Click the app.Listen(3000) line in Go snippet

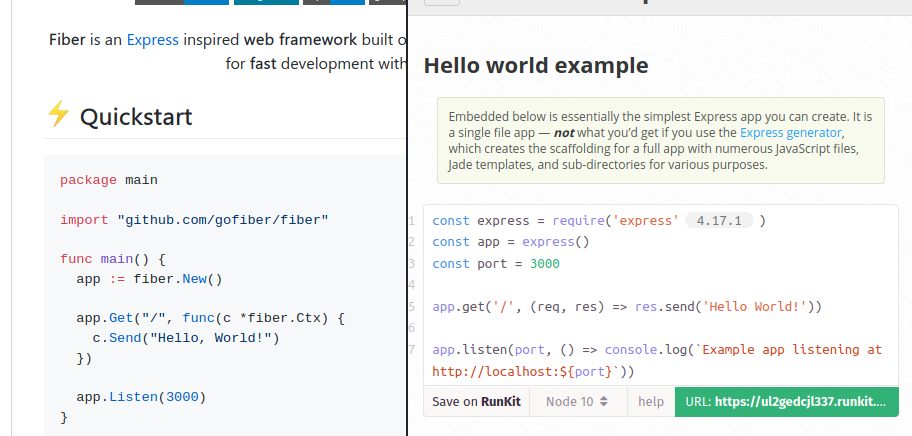(141, 398)
